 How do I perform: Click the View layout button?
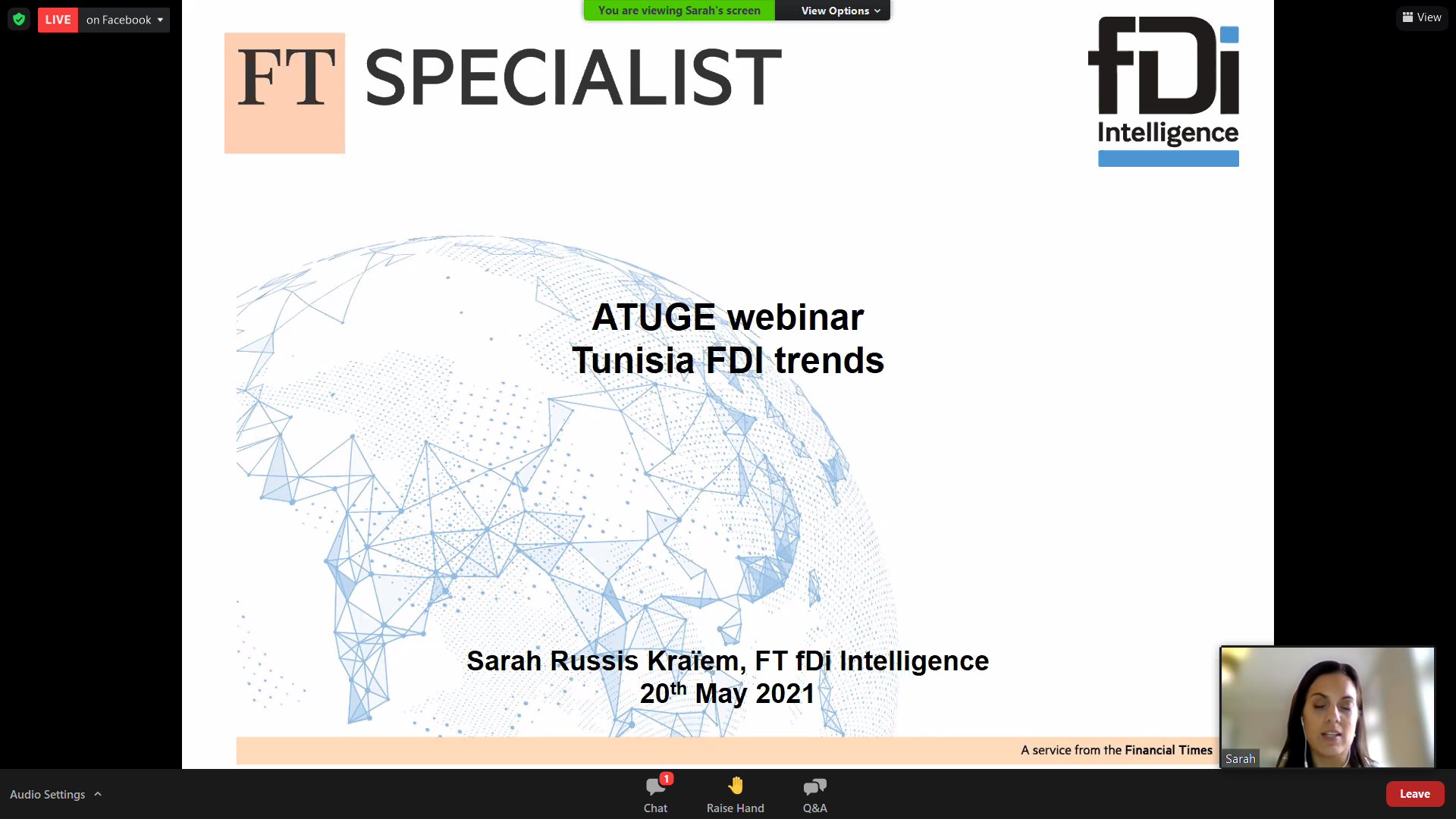tap(1422, 17)
